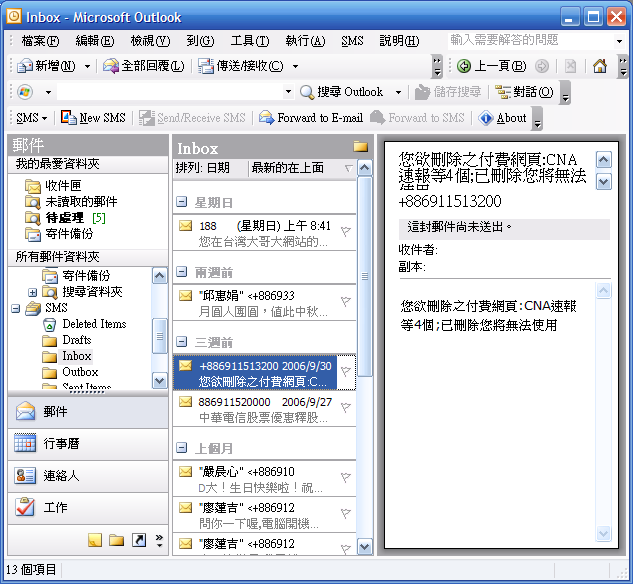The image size is (633, 584).
Task: Open the Drafts folder
Action: click(77, 340)
